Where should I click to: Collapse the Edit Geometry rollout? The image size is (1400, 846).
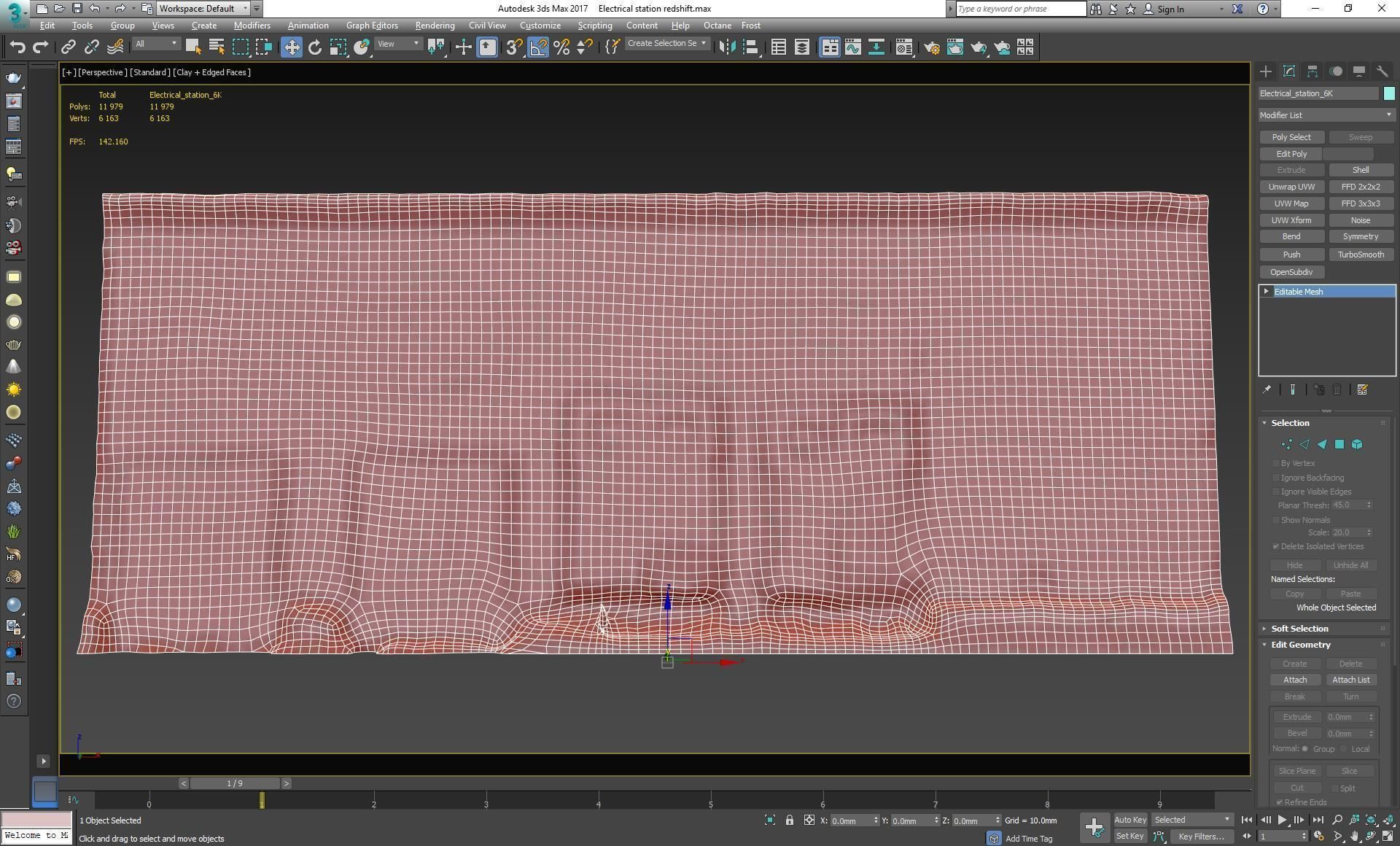[1301, 645]
